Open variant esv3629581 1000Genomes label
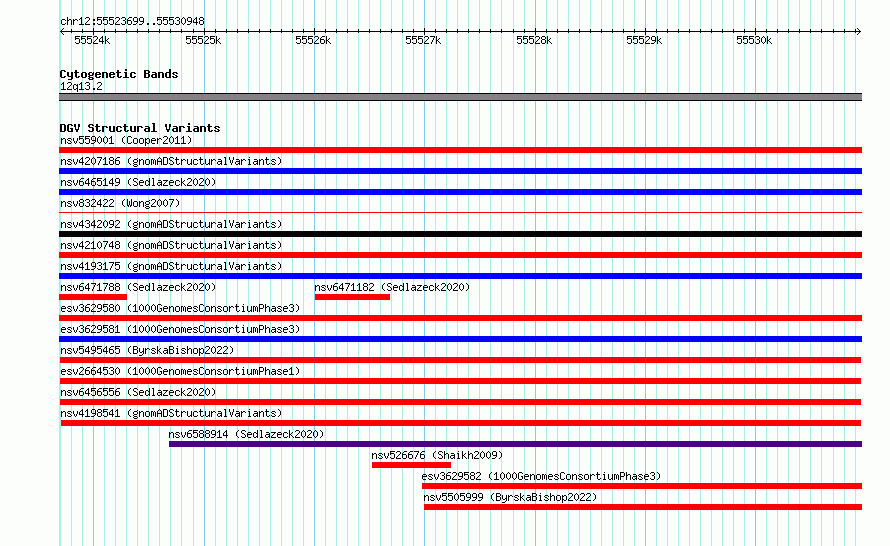890x546 pixels. 180,329
